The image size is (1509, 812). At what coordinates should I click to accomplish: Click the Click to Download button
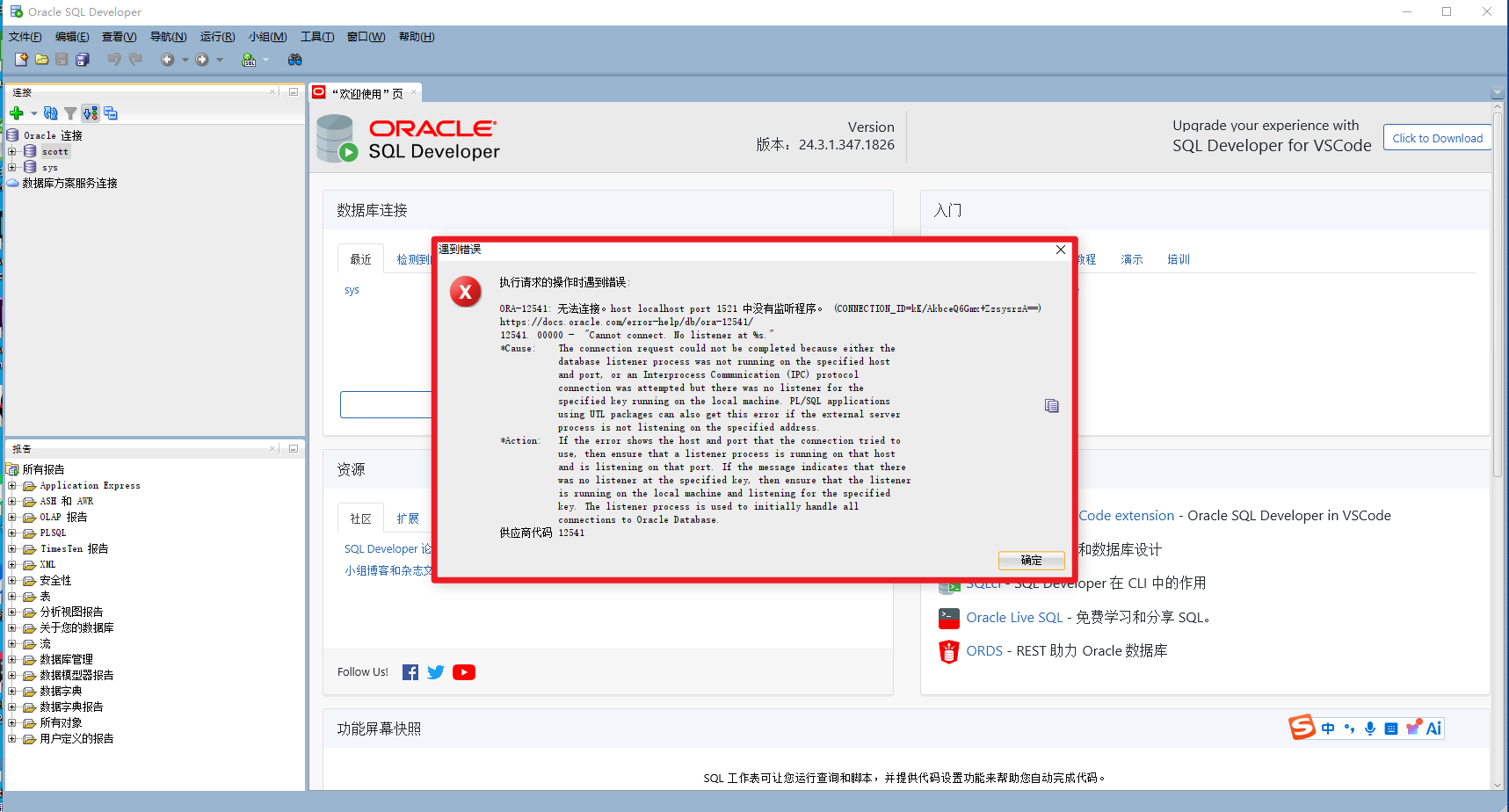coord(1437,137)
